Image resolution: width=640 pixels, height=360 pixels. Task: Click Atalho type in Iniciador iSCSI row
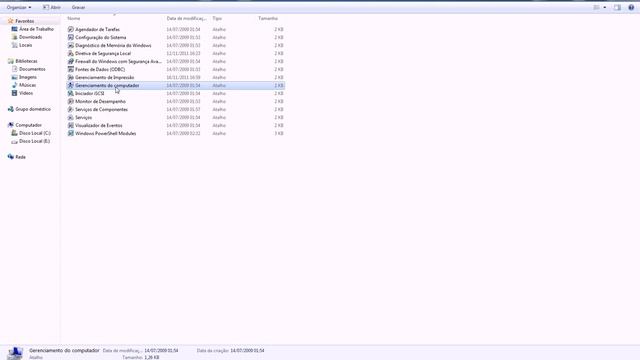(x=219, y=93)
